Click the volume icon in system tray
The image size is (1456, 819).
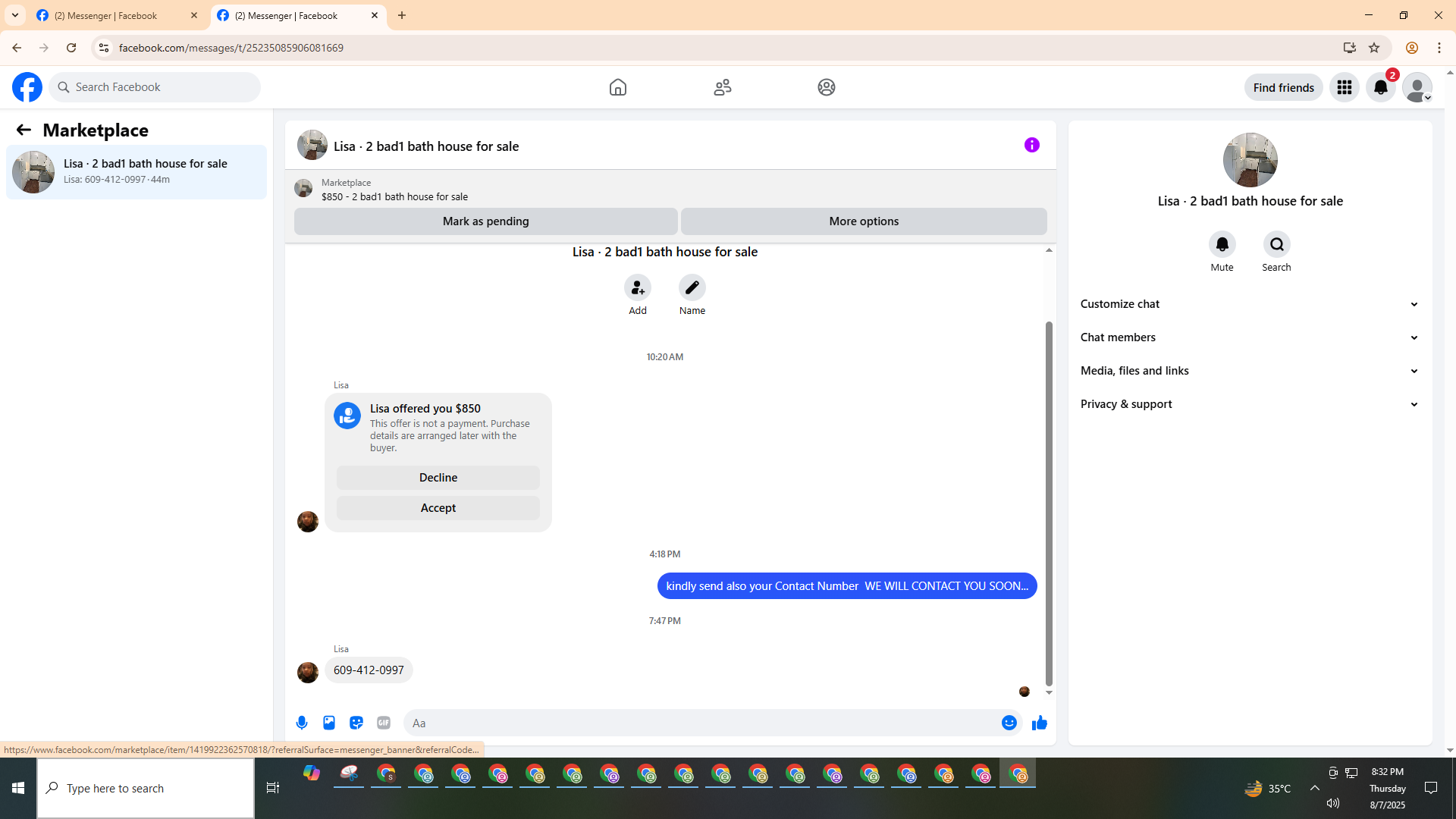click(x=1333, y=803)
